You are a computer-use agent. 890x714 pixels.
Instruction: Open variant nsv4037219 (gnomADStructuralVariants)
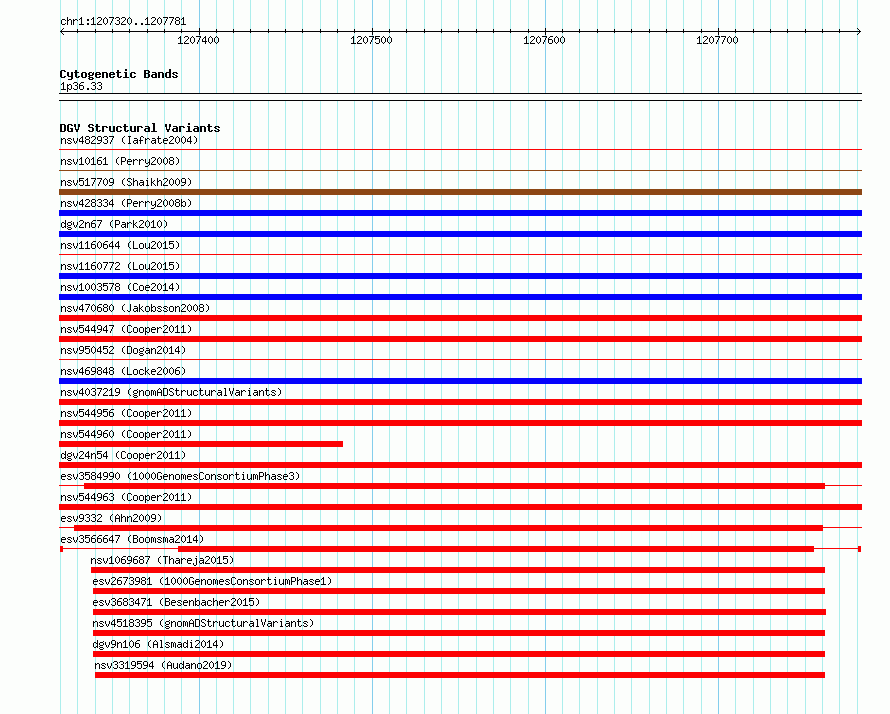(171, 392)
